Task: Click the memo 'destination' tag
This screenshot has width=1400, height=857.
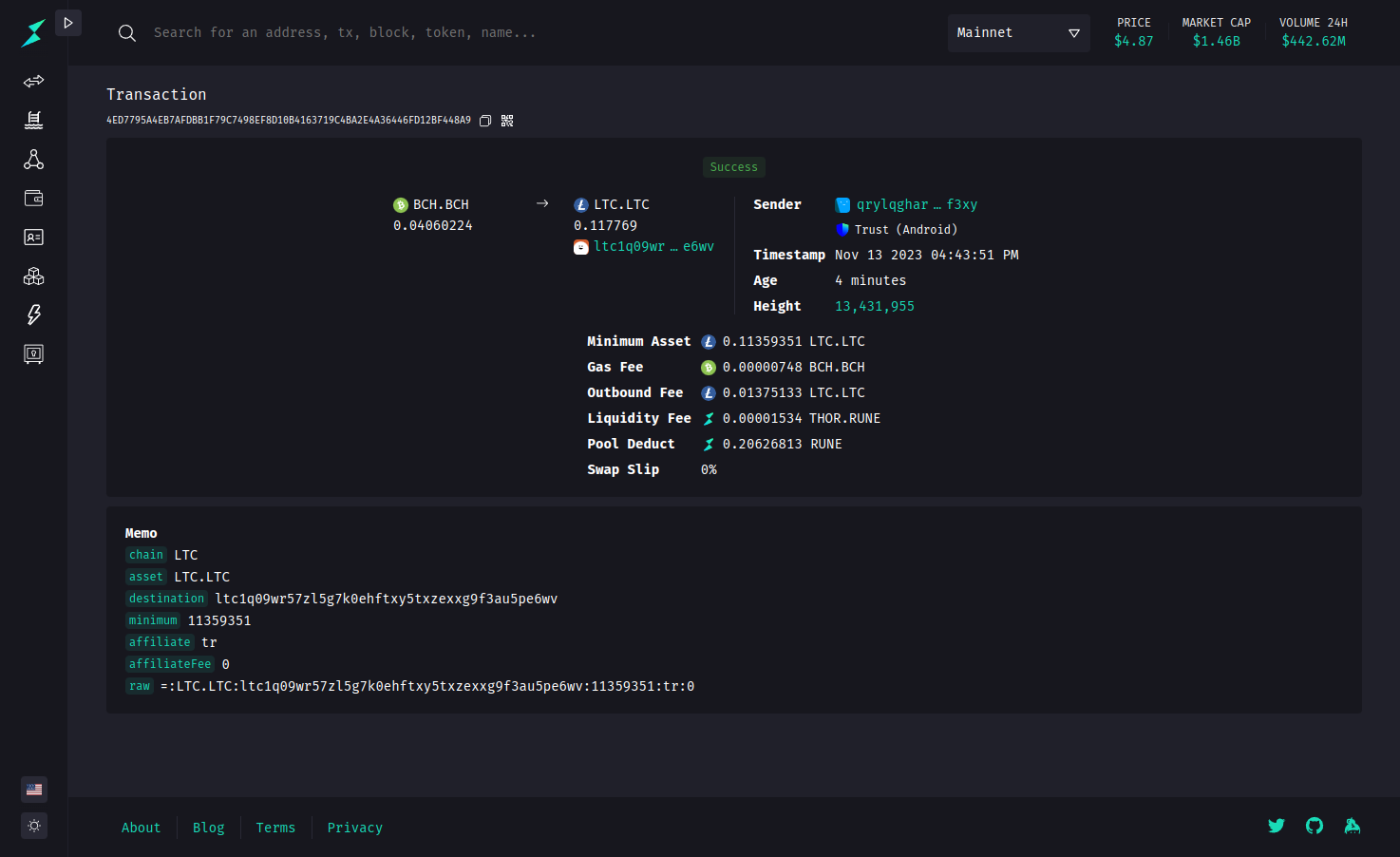Action: (x=167, y=599)
